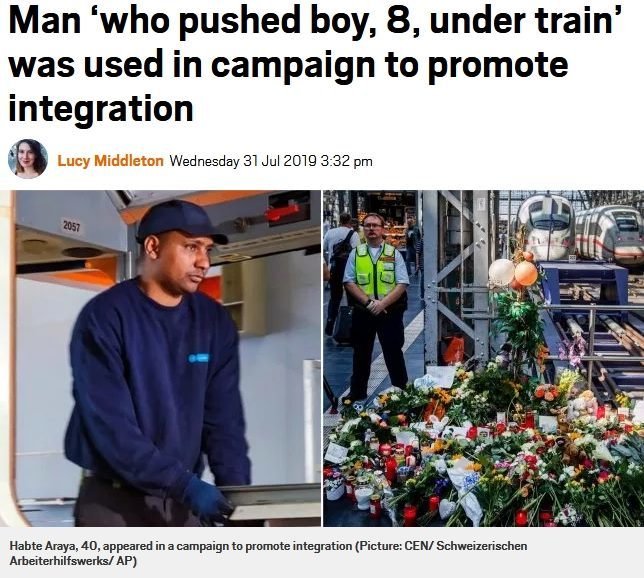Click the article headline about campaign integration
644x578 pixels.
pos(315,64)
